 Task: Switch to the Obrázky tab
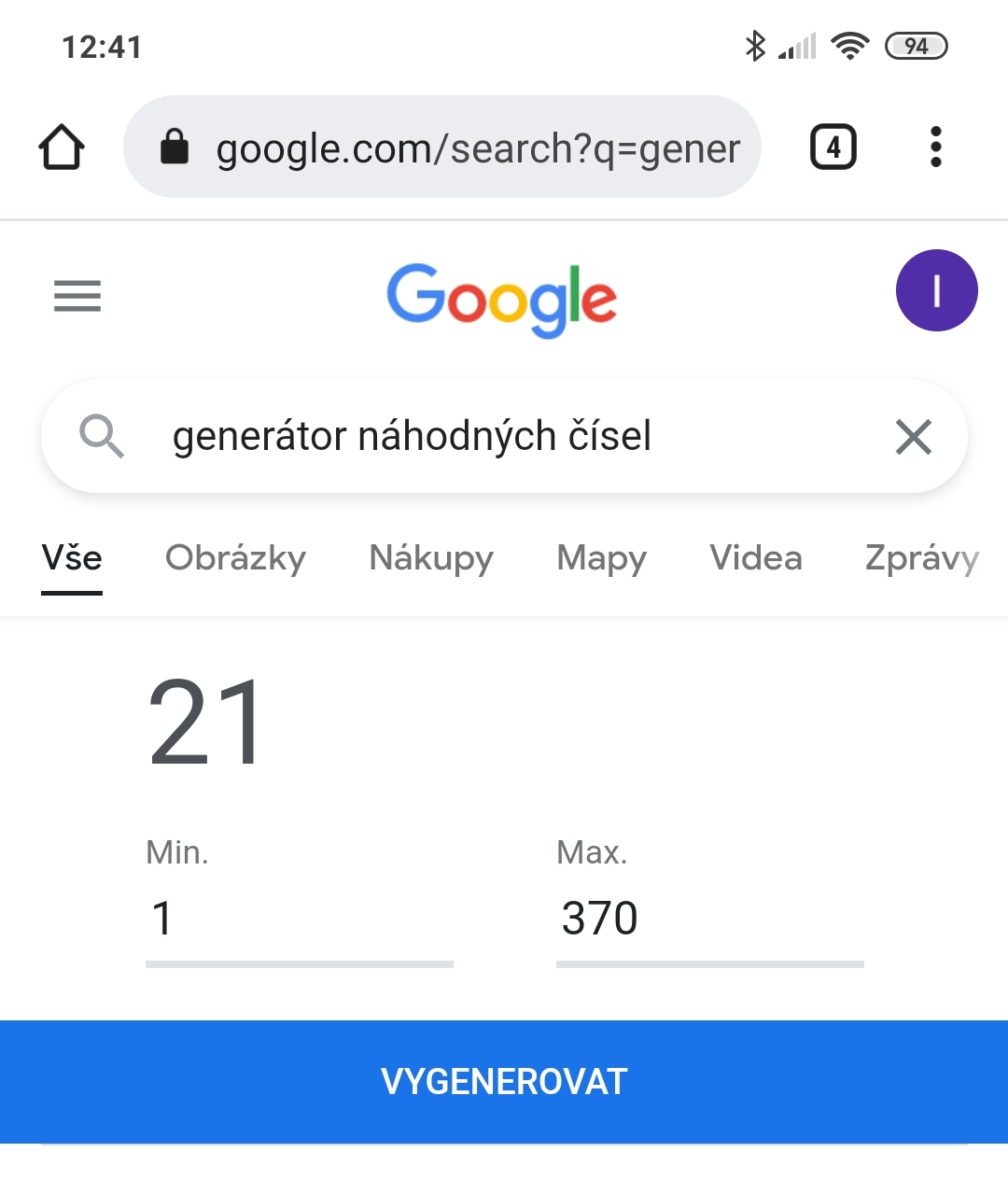[235, 558]
